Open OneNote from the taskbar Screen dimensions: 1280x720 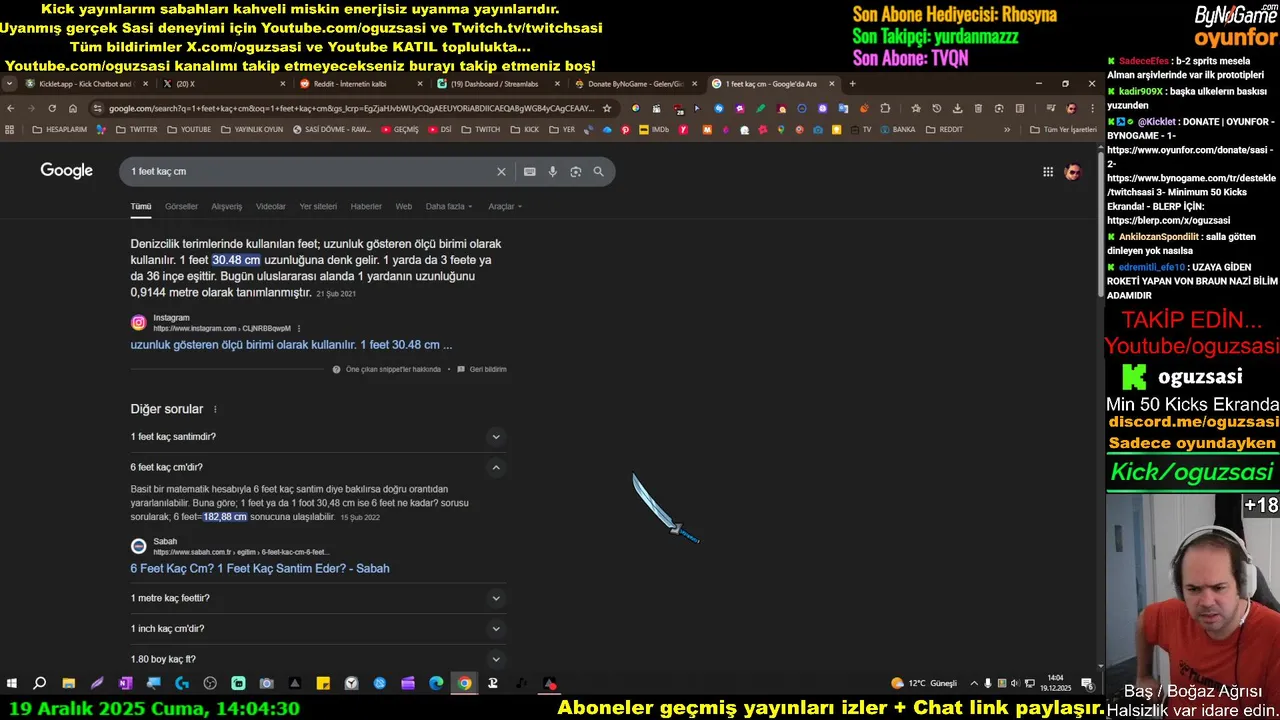(x=125, y=684)
